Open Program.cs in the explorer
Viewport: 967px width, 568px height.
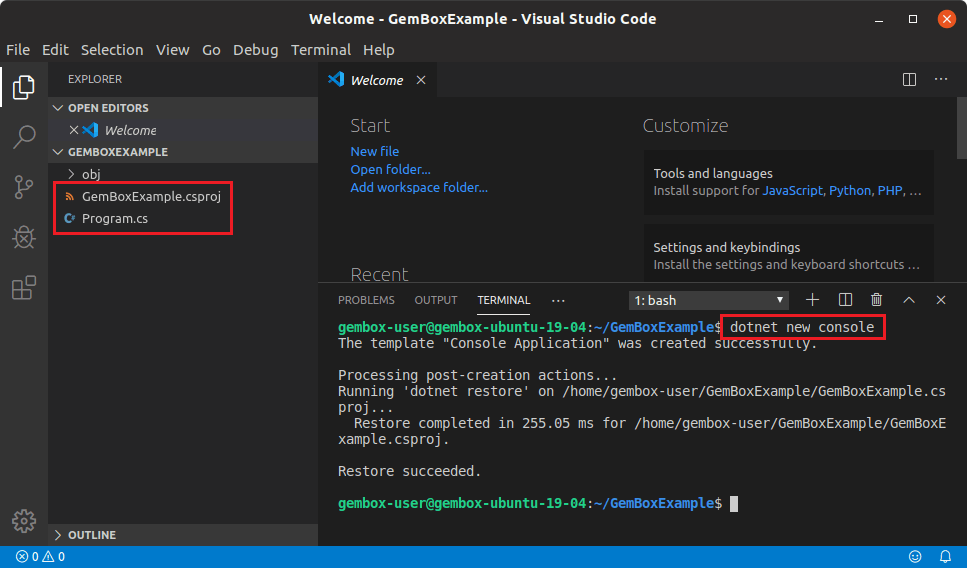tap(114, 218)
